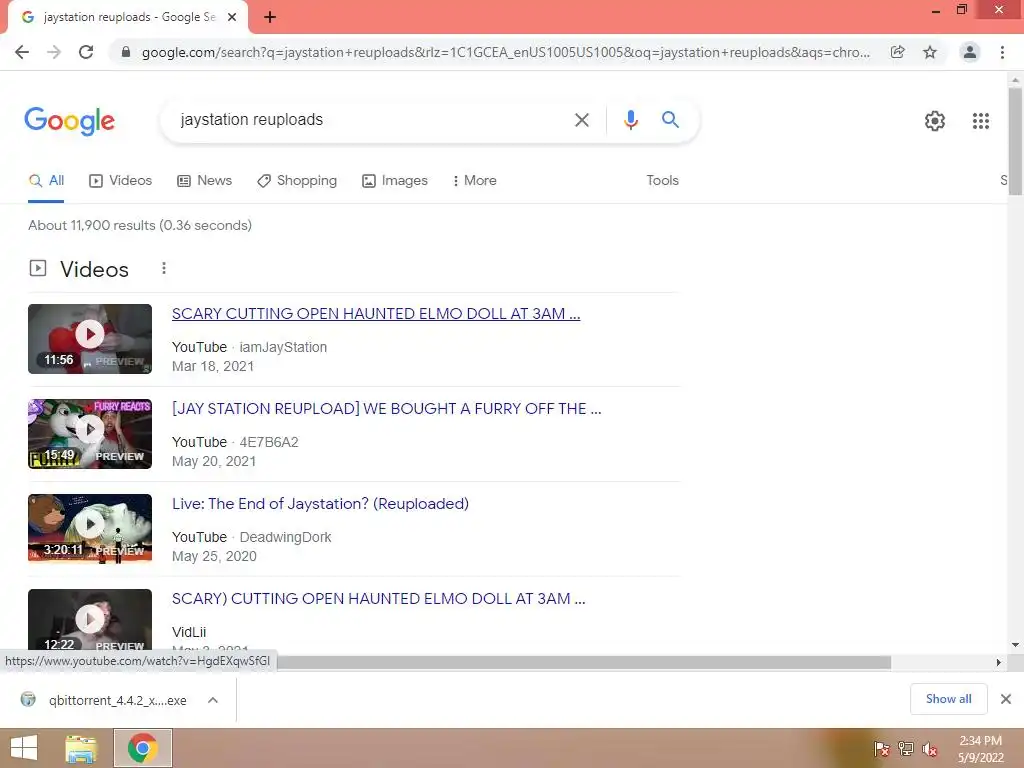
Task: Switch to the All results tab
Action: 46,180
